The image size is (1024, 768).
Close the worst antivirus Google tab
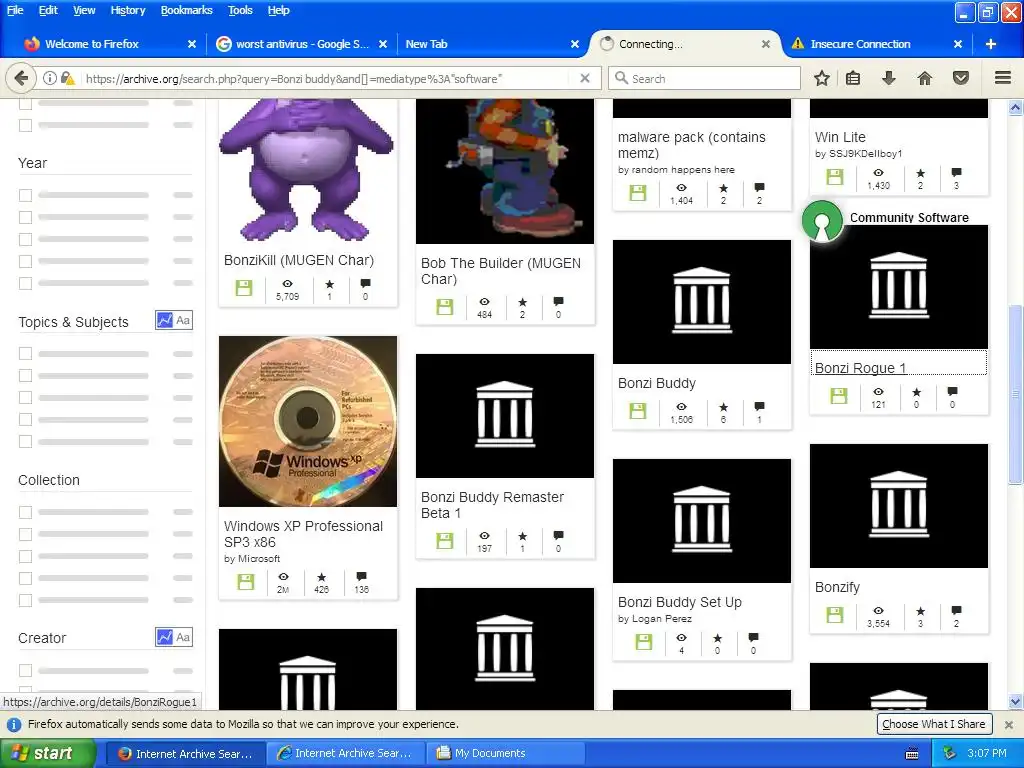pyautogui.click(x=383, y=44)
